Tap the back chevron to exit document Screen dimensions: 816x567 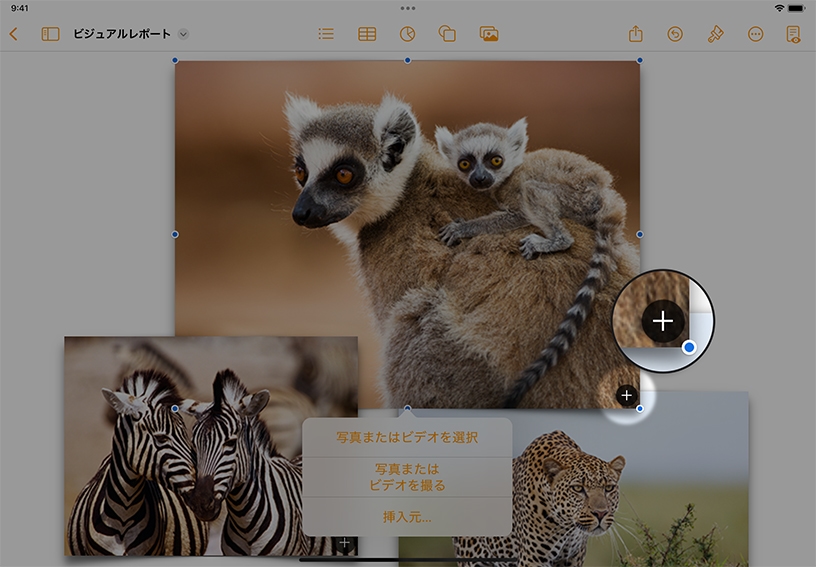[x=14, y=34]
